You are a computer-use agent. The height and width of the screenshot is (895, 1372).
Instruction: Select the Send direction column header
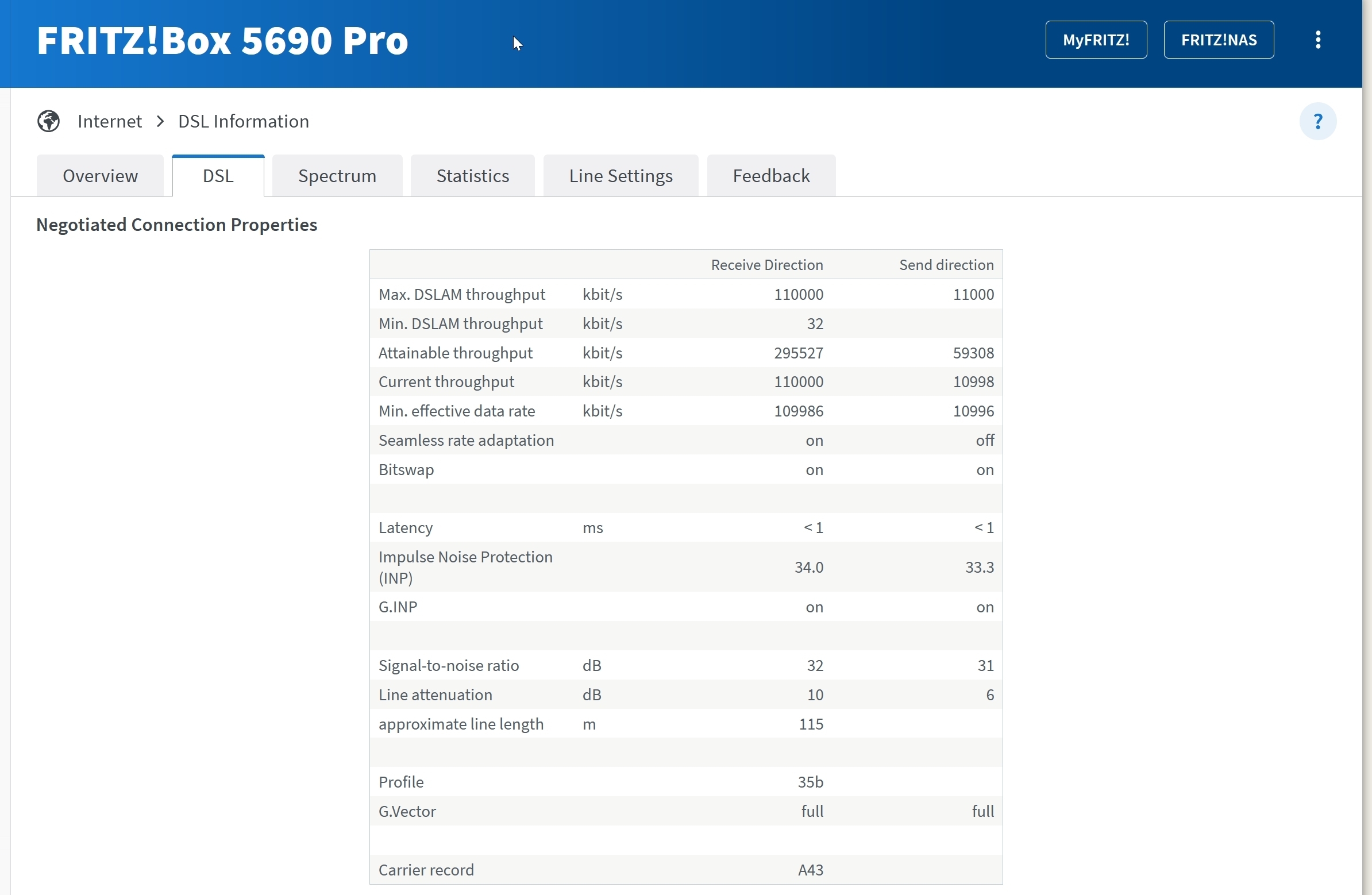[x=947, y=265]
